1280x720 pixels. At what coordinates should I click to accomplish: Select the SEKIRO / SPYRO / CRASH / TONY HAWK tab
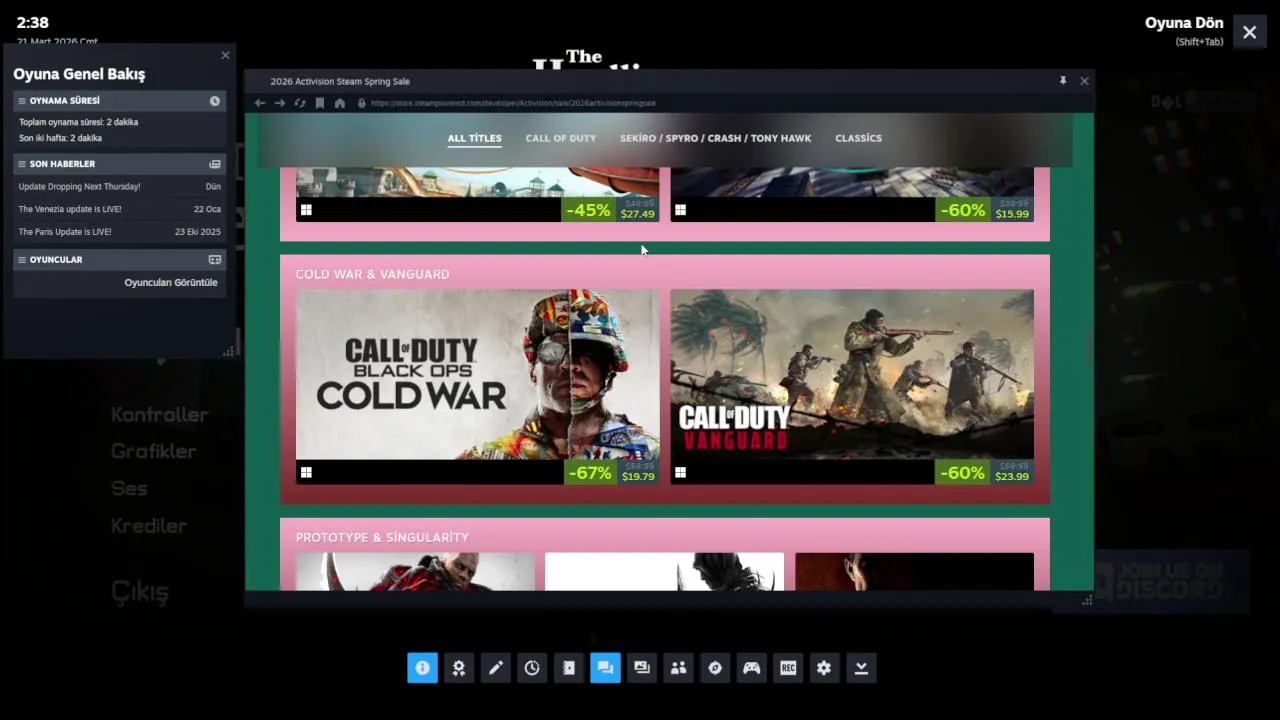[715, 138]
